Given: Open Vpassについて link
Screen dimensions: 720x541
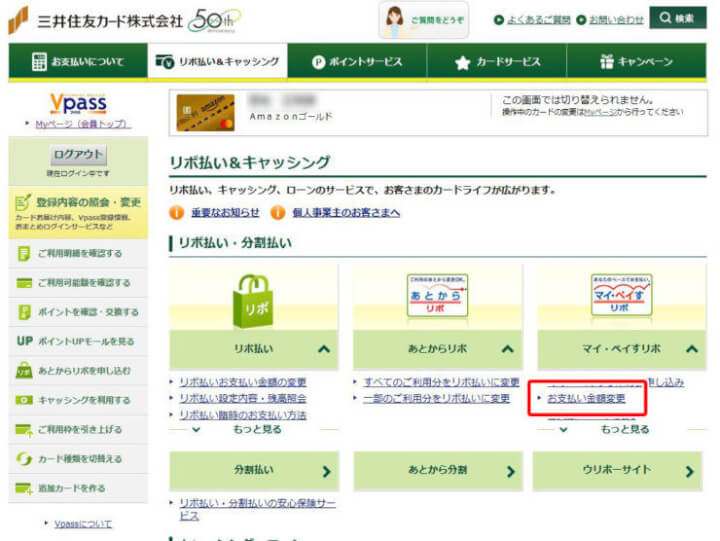Looking at the screenshot, I should [x=83, y=524].
